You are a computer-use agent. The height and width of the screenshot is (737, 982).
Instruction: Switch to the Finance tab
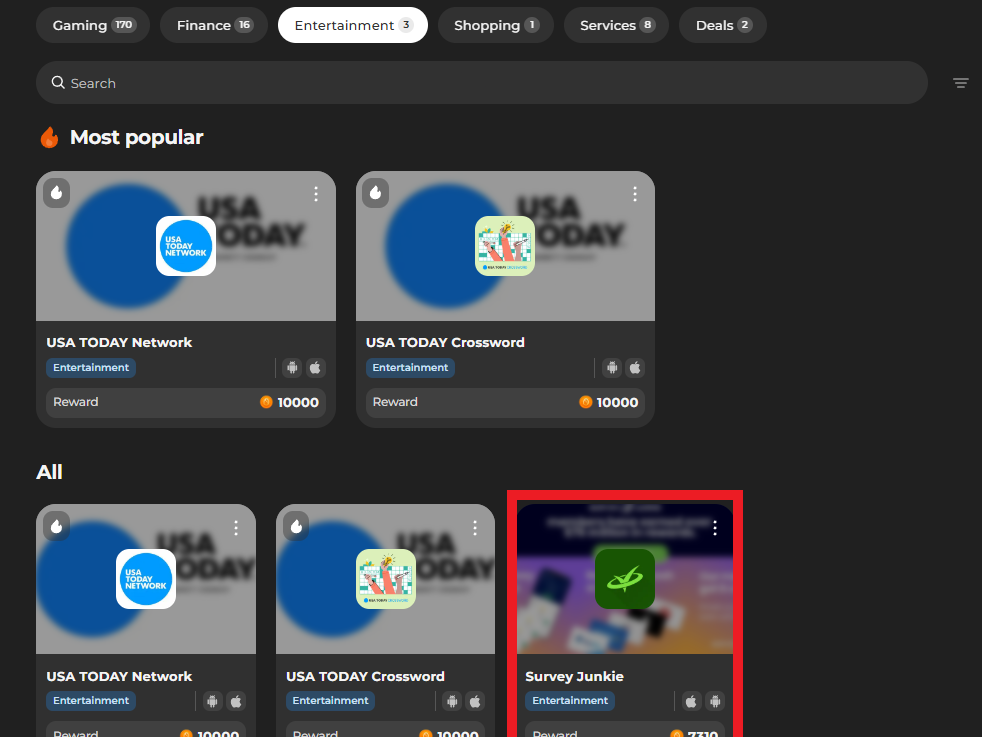coord(214,25)
